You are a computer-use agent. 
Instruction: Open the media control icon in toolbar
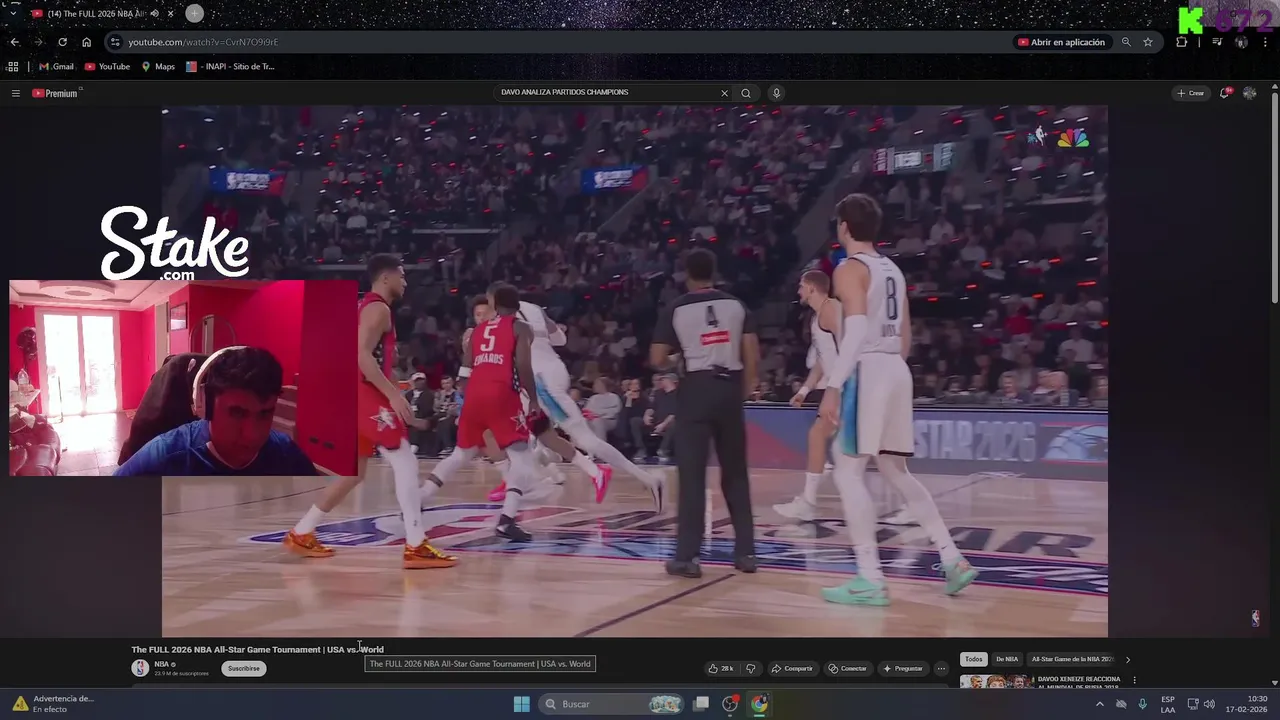(x=1217, y=42)
